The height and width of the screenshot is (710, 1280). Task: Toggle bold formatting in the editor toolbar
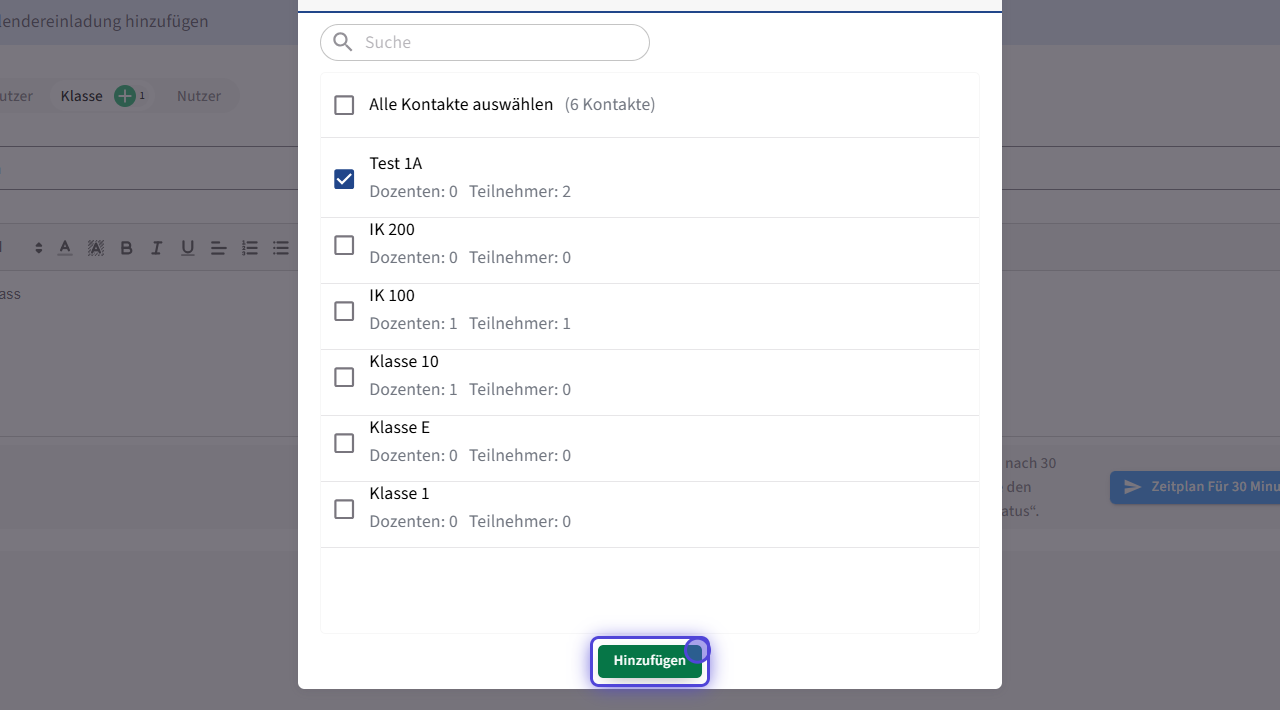[126, 248]
